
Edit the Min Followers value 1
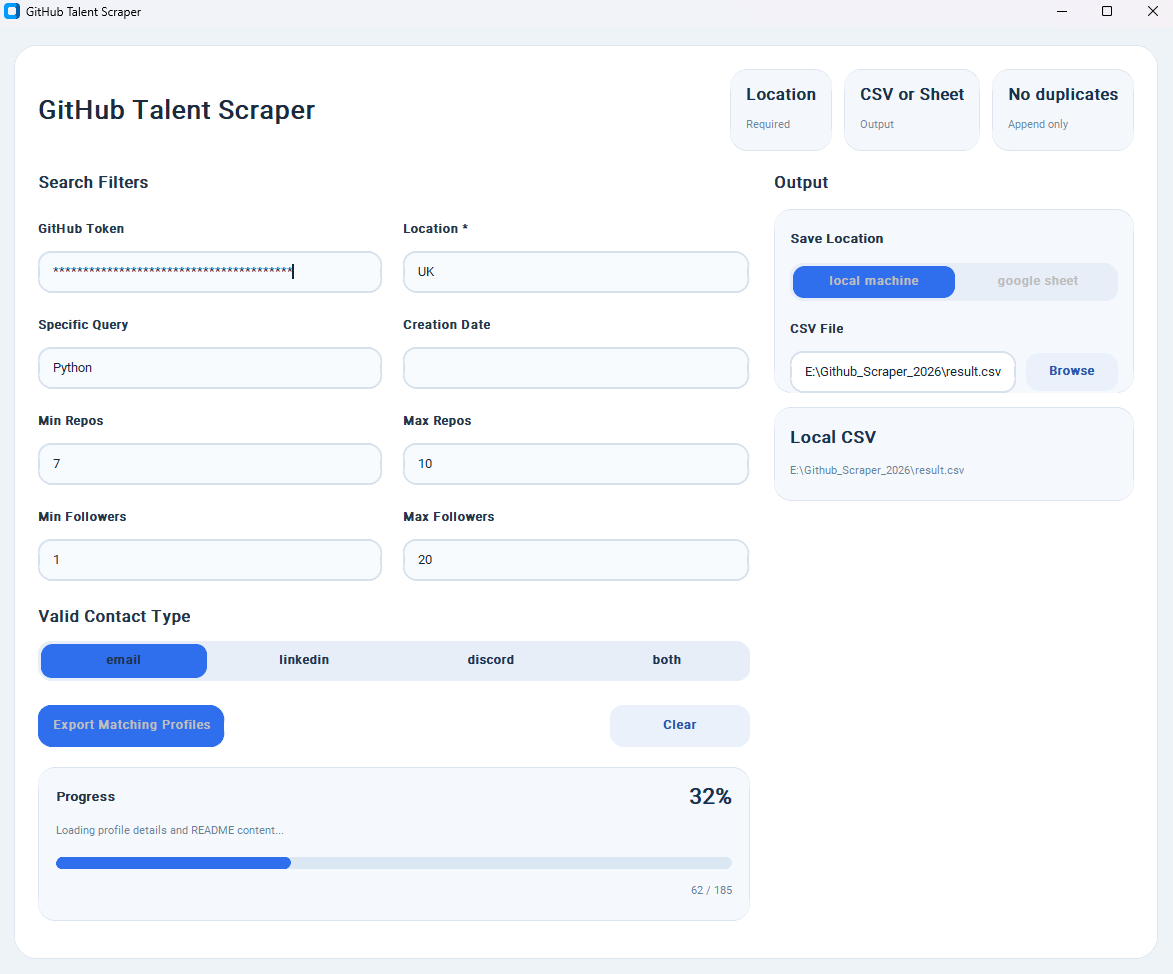point(209,560)
